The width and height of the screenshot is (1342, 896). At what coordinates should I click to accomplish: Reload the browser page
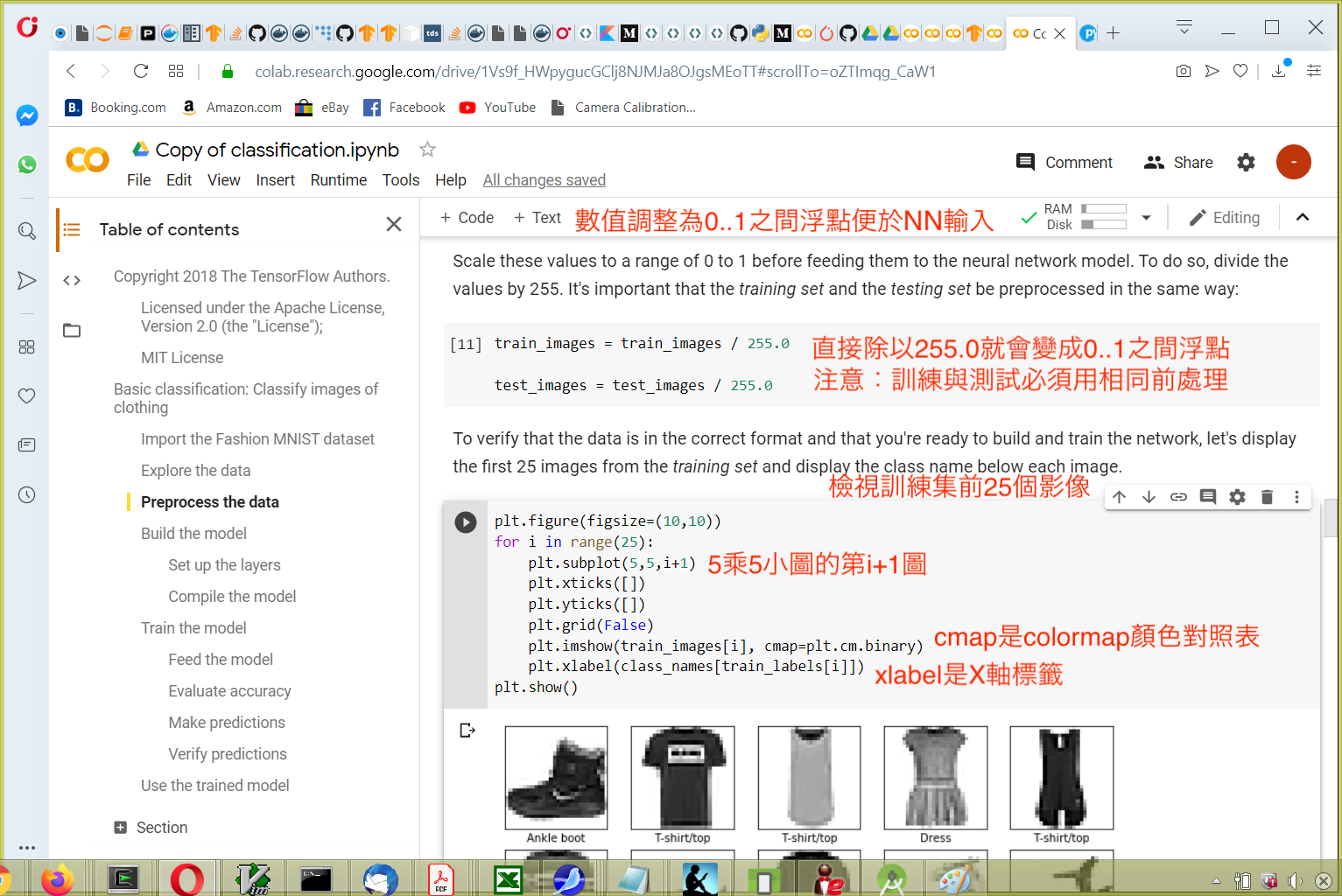(140, 71)
